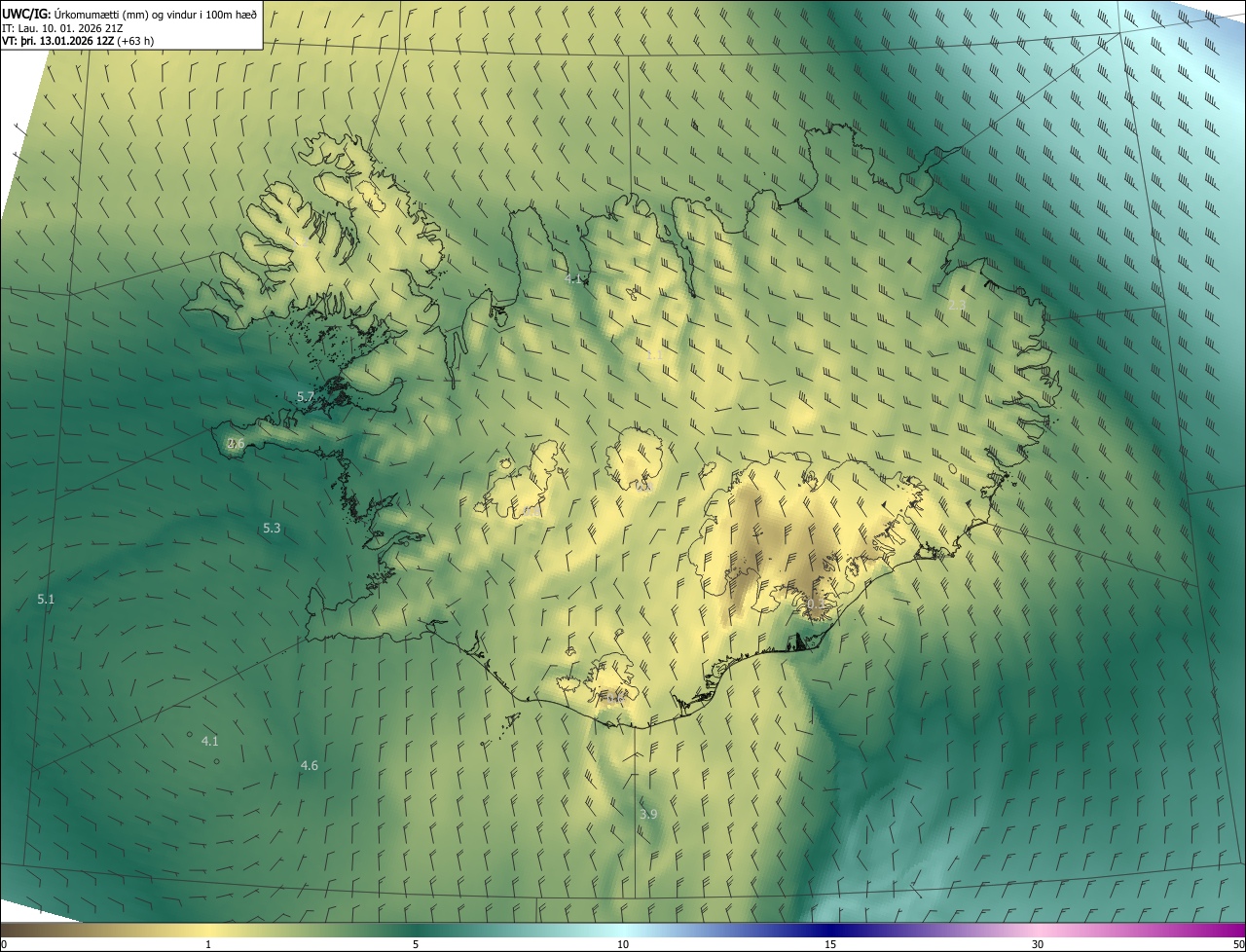
Task: Click the 4.1 value on the north coast
Action: (573, 279)
